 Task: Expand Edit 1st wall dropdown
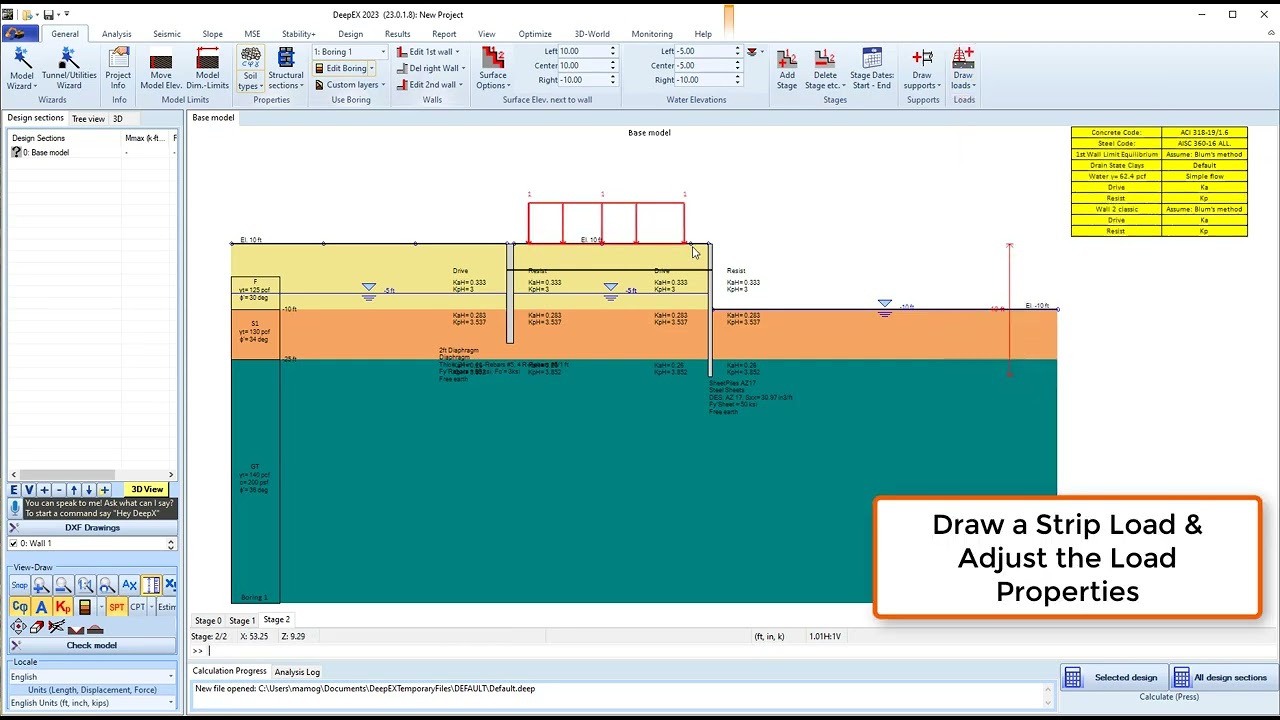(457, 52)
